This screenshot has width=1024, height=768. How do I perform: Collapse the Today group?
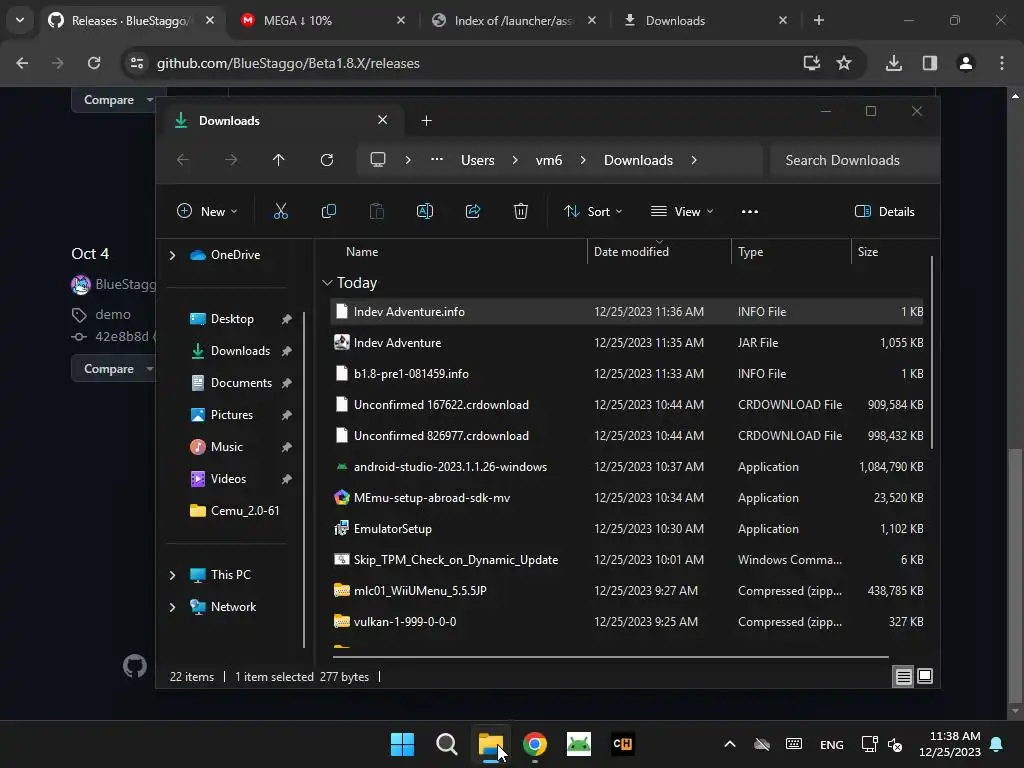coord(327,283)
